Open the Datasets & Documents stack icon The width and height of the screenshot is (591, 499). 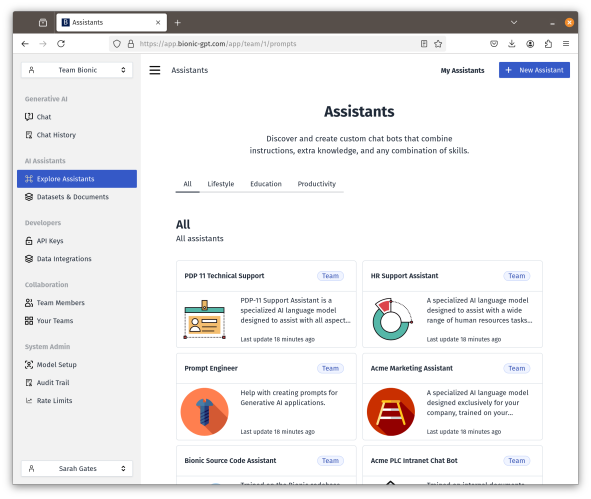(29, 197)
